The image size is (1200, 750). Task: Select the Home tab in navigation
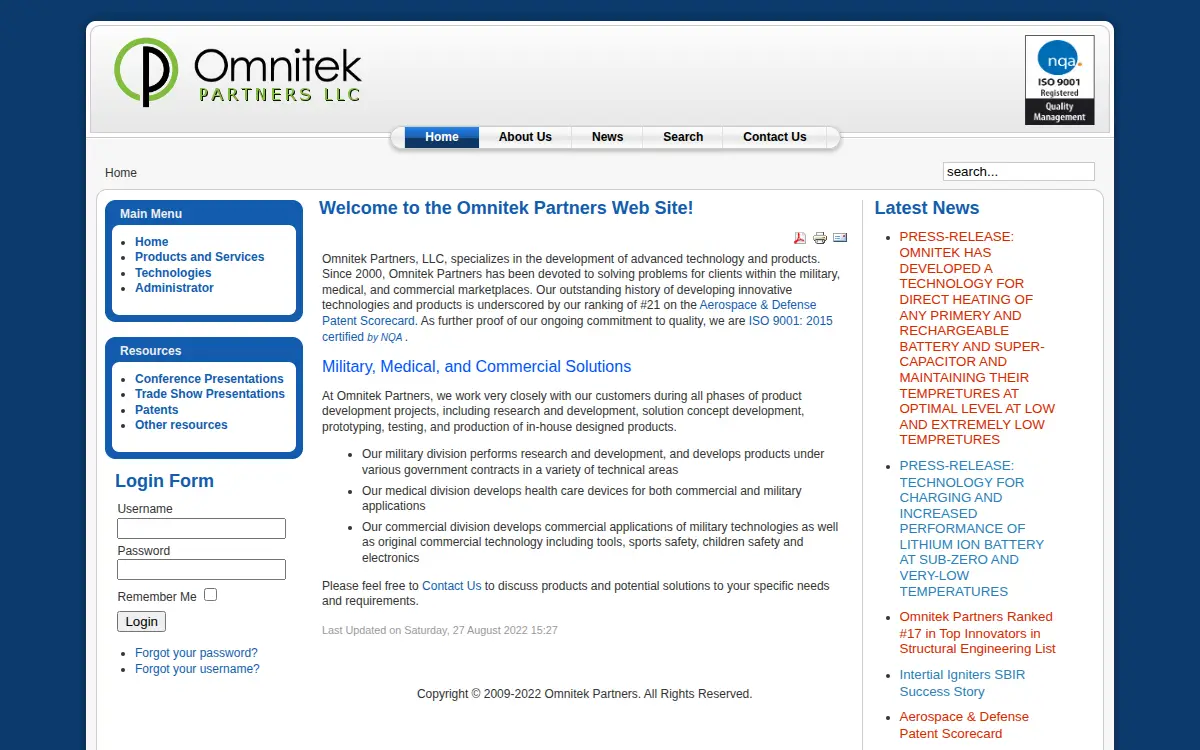pos(442,137)
